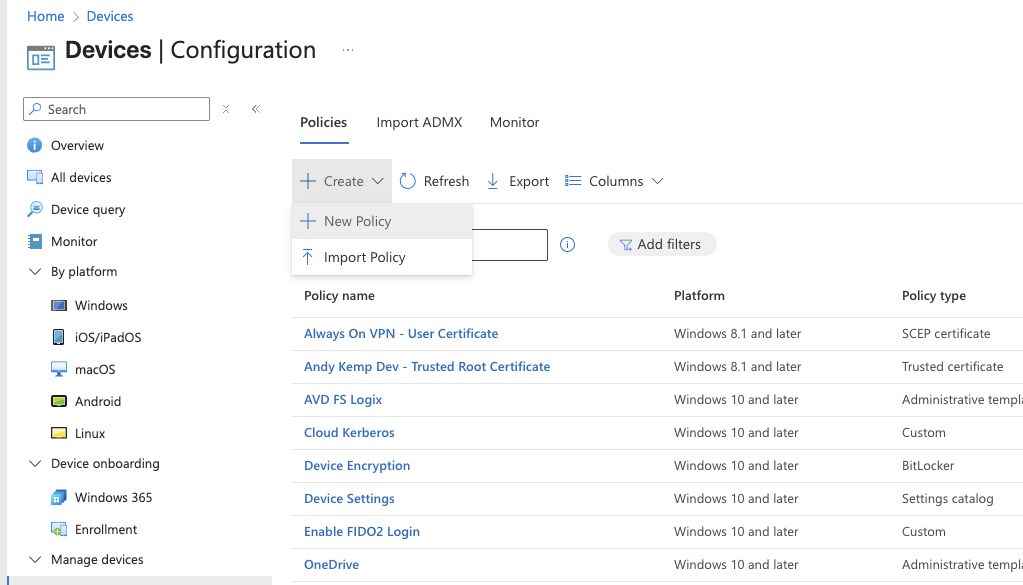1023x585 pixels.
Task: Open the Columns dropdown
Action: pyautogui.click(x=614, y=181)
